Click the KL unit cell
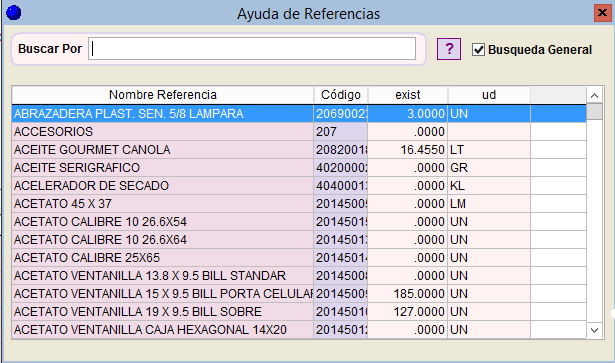The width and height of the screenshot is (615, 363). click(489, 186)
